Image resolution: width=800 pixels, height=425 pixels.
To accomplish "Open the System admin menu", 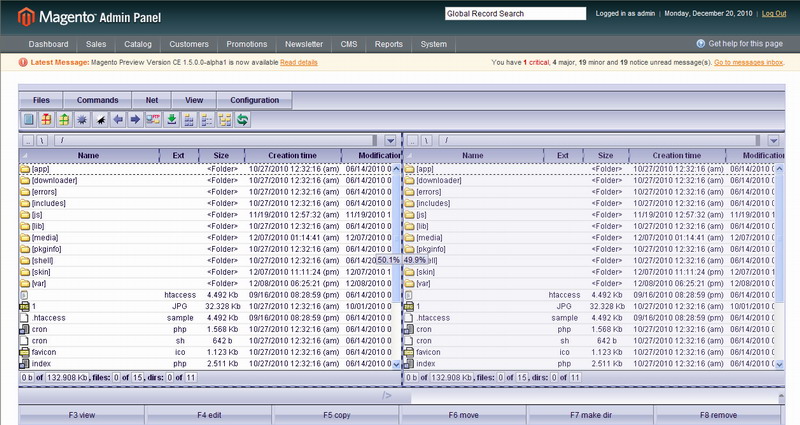I will 434,44.
